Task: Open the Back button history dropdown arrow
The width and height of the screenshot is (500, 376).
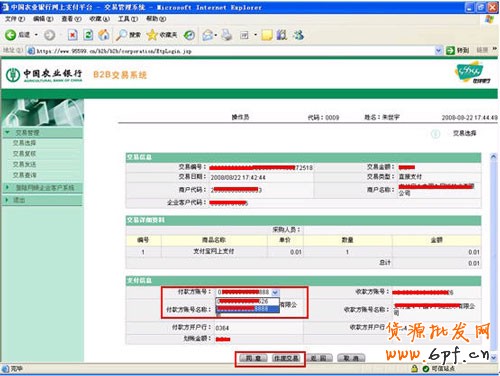Action: pyautogui.click(x=36, y=35)
